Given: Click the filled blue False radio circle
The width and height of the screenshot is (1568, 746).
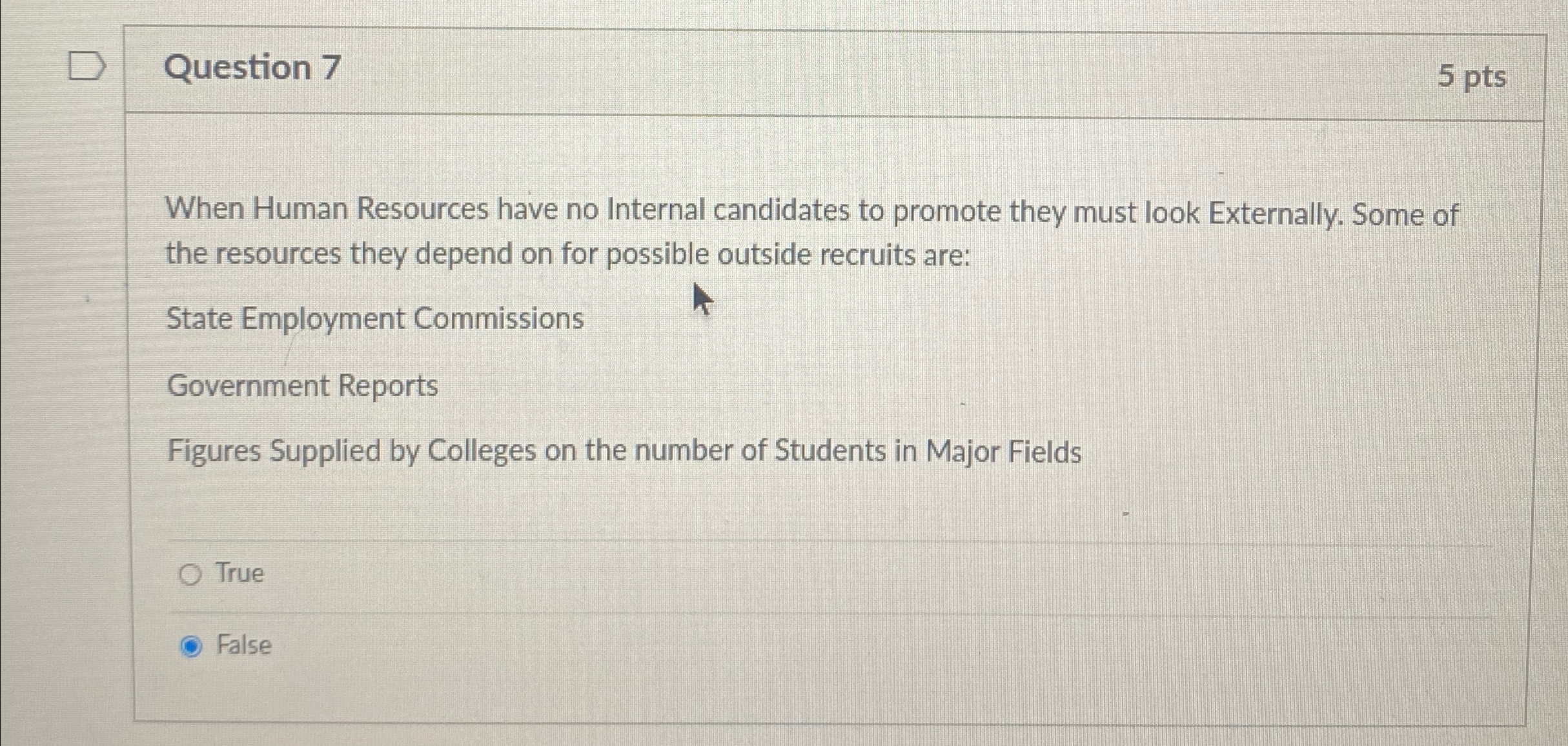Looking at the screenshot, I should coord(190,645).
